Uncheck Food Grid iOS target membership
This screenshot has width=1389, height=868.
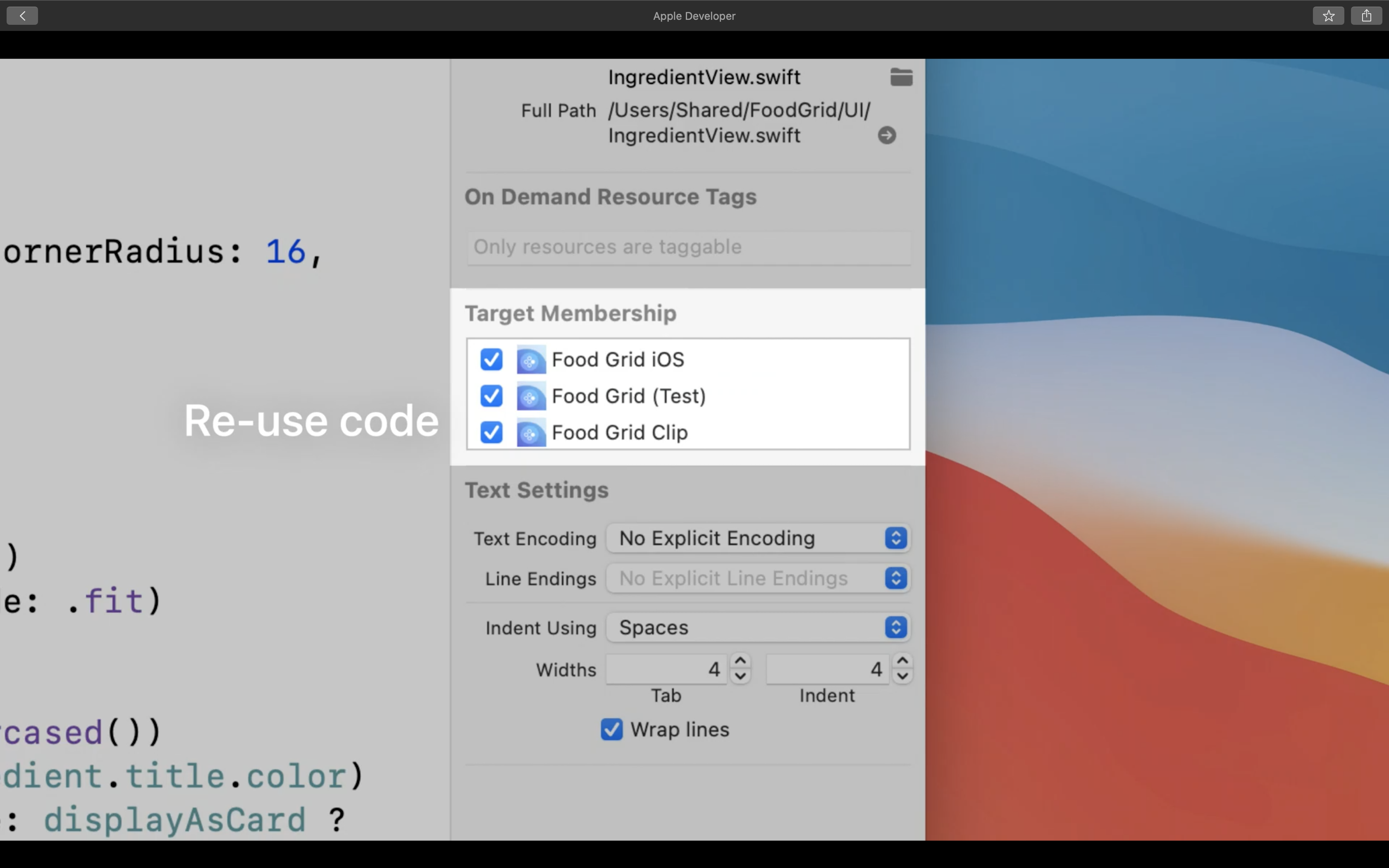(491, 360)
